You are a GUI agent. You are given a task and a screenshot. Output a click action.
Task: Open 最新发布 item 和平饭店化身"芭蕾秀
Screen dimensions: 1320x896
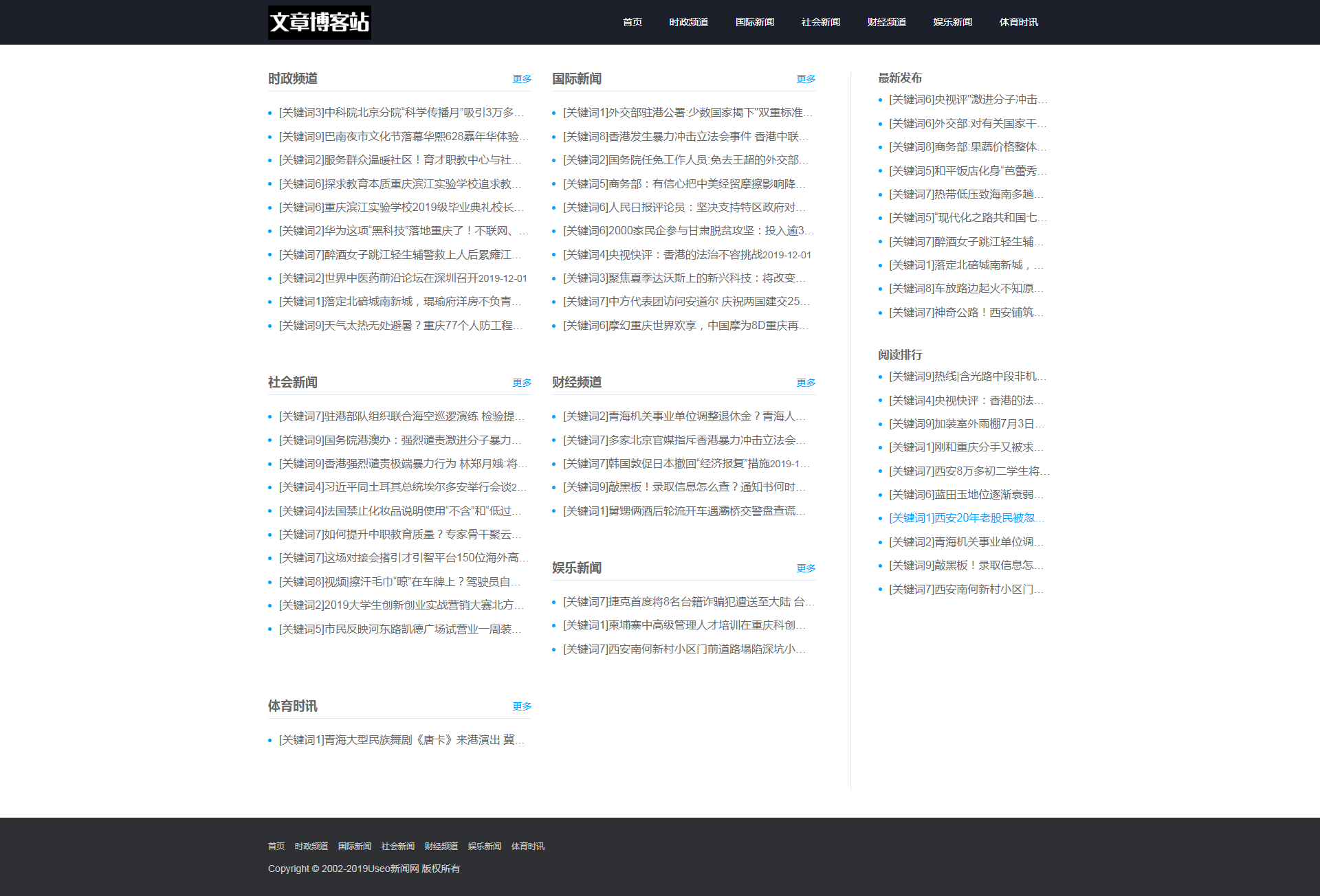(x=968, y=171)
